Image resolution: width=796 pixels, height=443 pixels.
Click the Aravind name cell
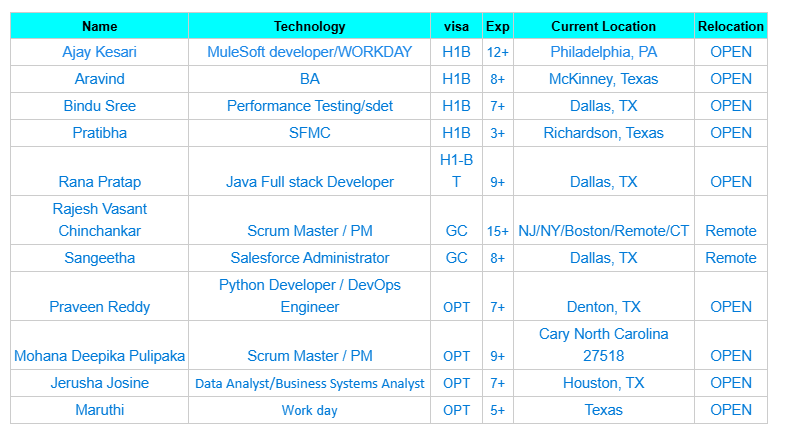pos(99,79)
